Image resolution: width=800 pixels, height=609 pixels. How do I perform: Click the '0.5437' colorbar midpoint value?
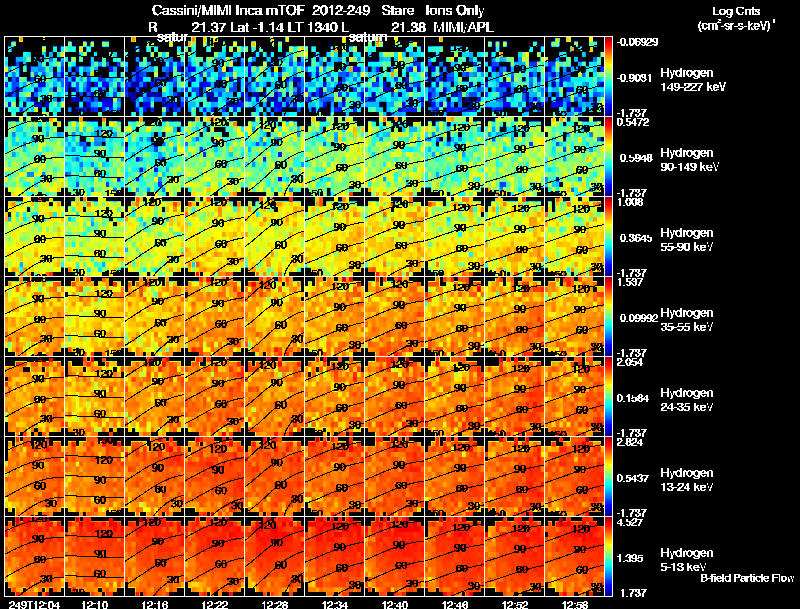pos(633,478)
